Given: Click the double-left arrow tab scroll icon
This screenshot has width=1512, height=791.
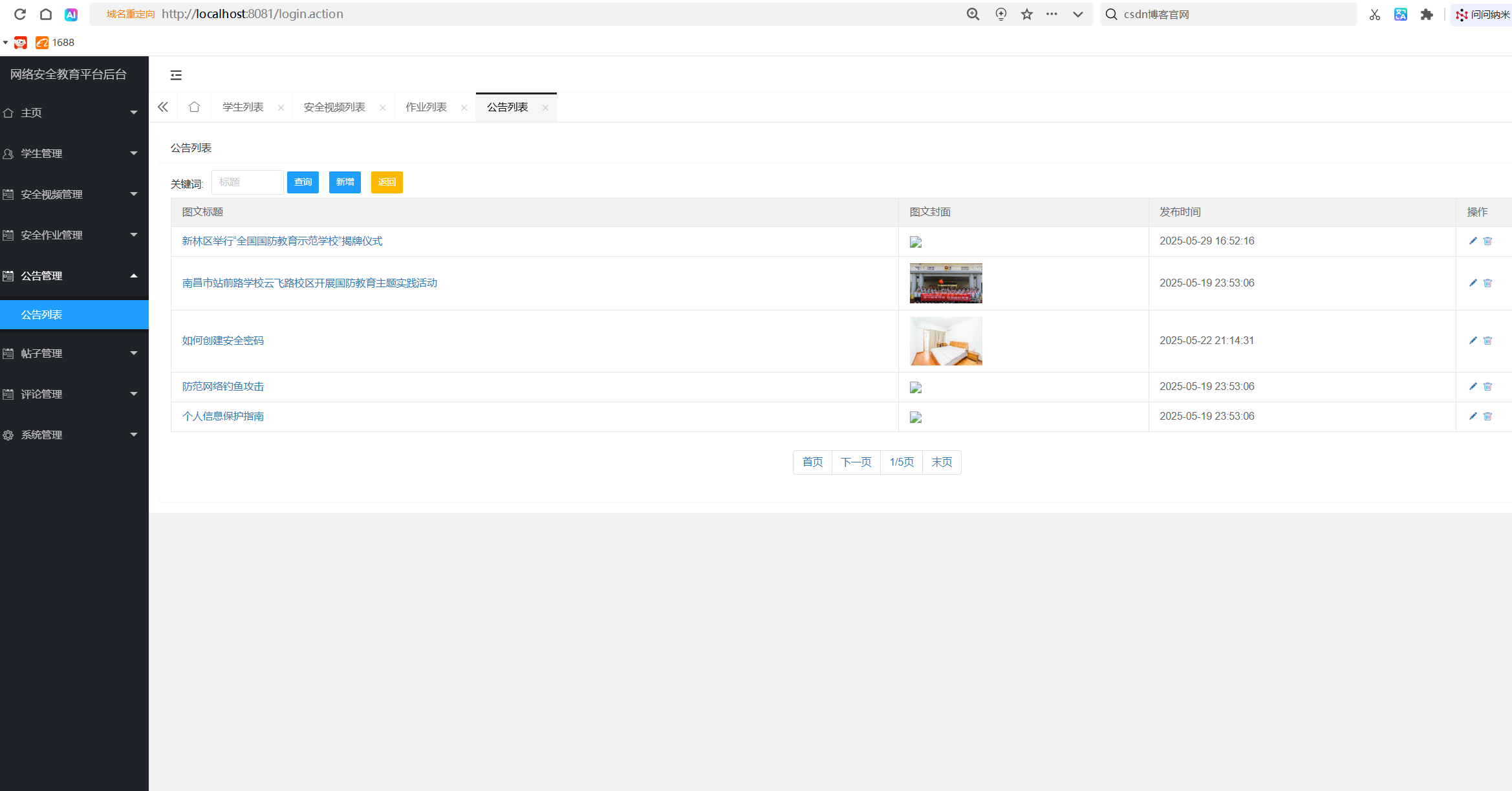Looking at the screenshot, I should (163, 107).
